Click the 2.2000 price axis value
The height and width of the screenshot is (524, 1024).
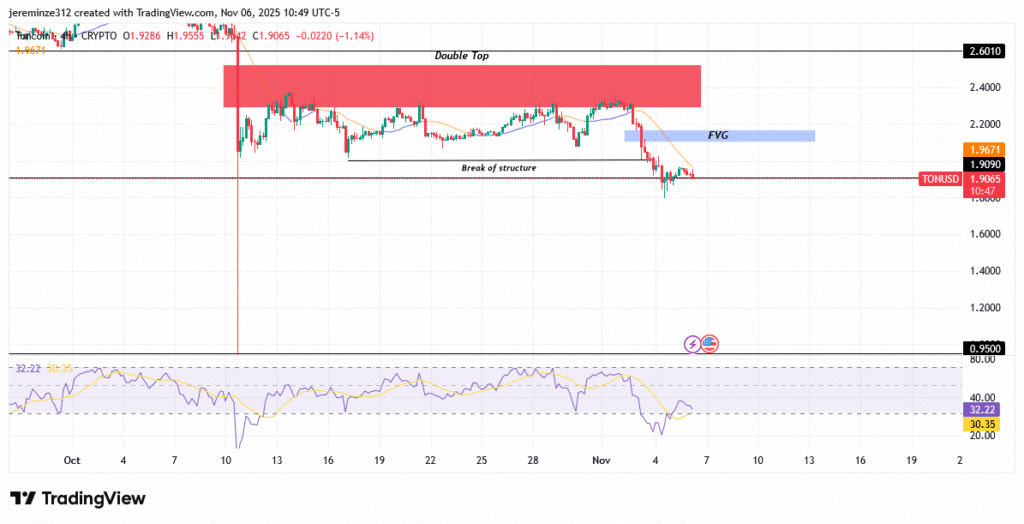[985, 123]
